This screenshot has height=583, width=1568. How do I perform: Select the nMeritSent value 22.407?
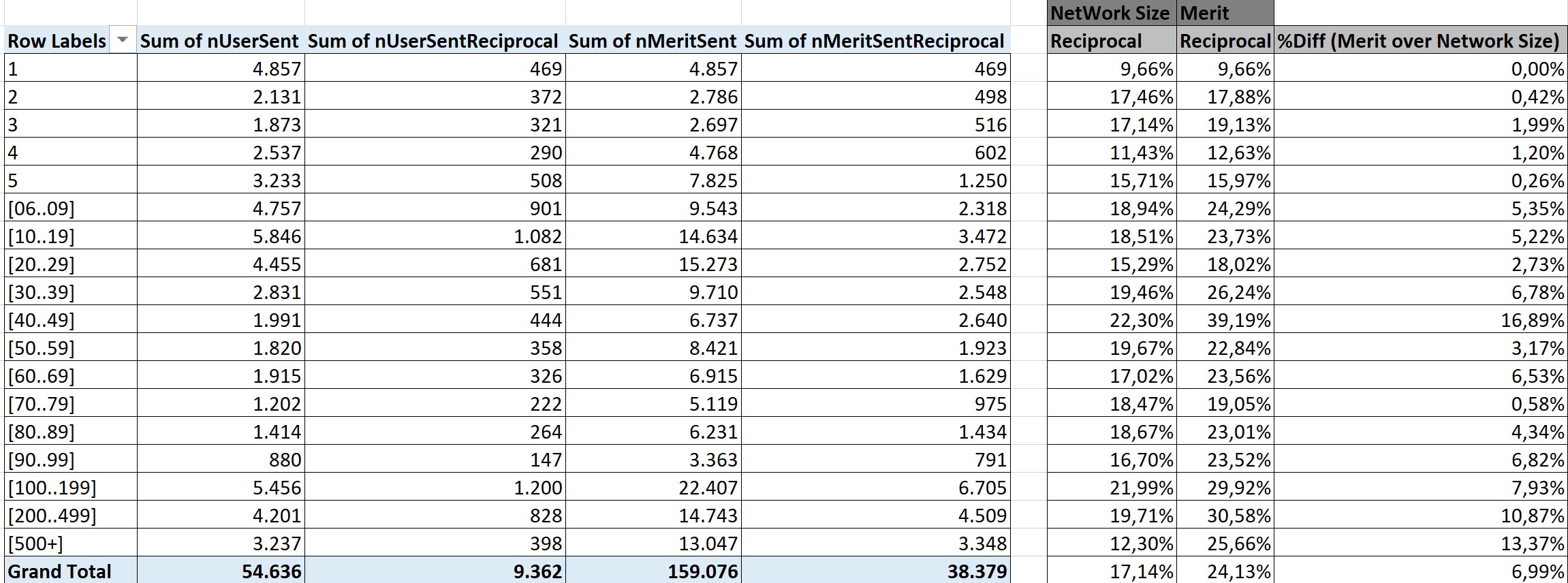point(653,487)
